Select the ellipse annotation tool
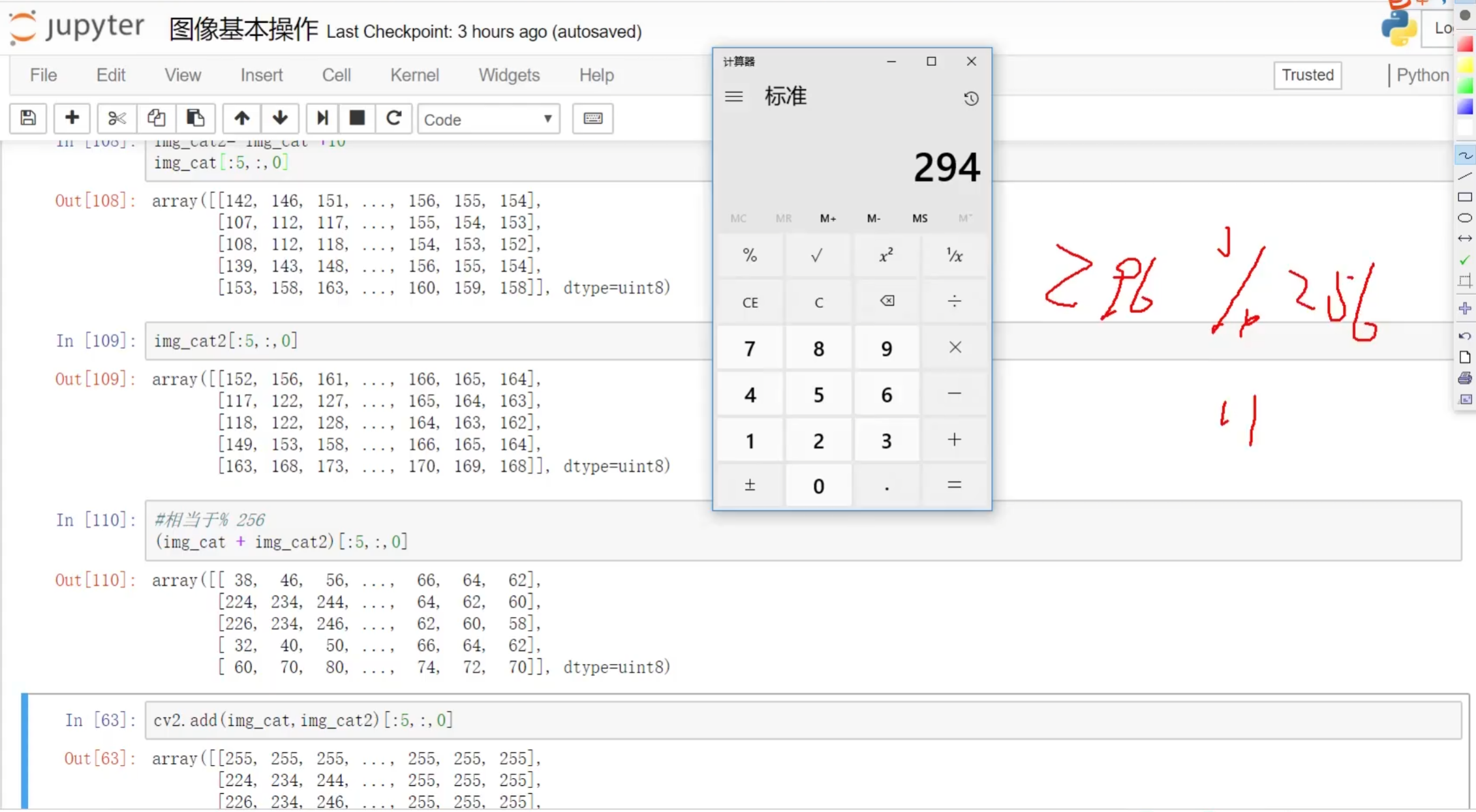The width and height of the screenshot is (1476, 812). pos(1465,218)
